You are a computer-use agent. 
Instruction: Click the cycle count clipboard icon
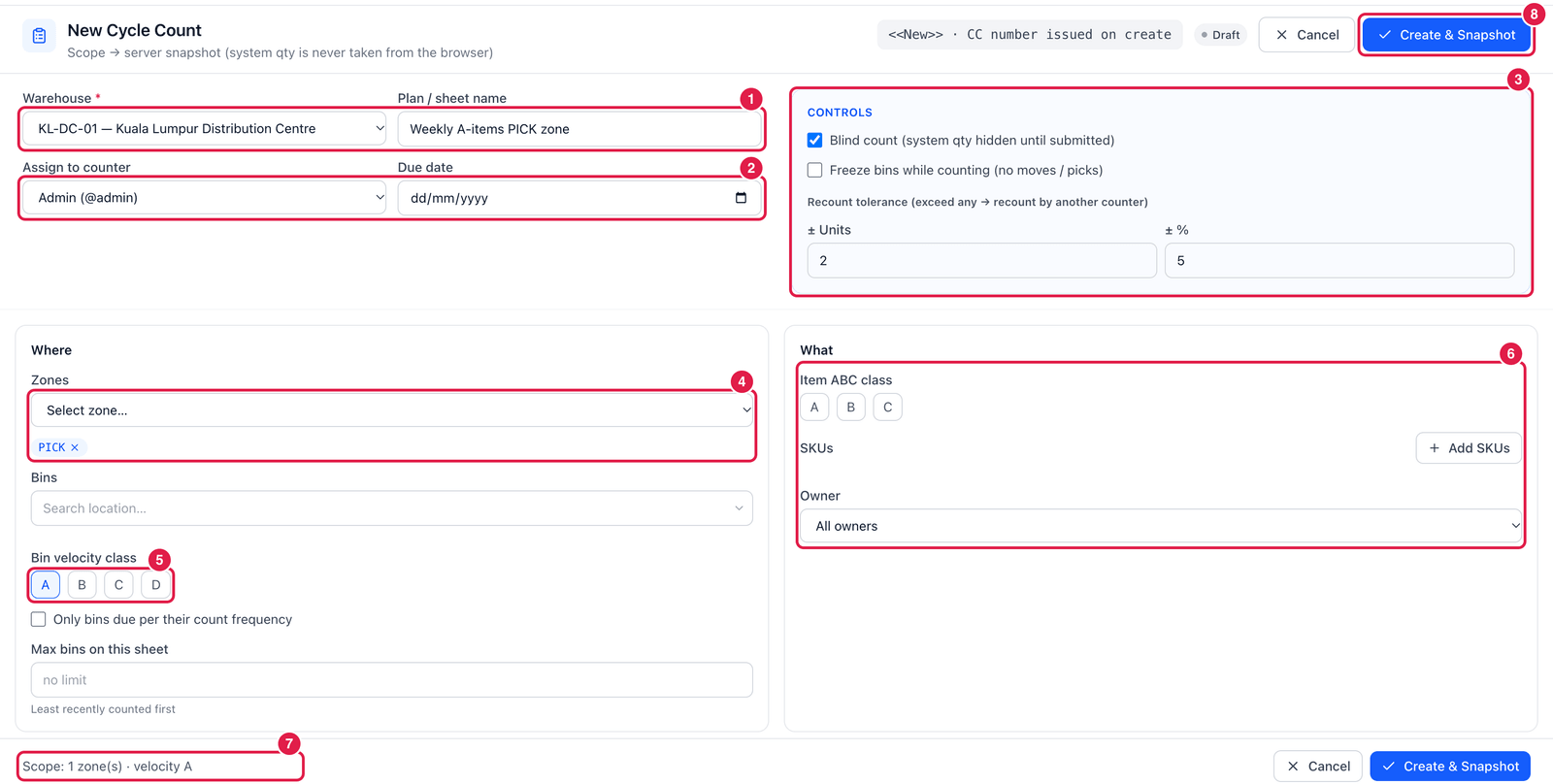click(39, 36)
